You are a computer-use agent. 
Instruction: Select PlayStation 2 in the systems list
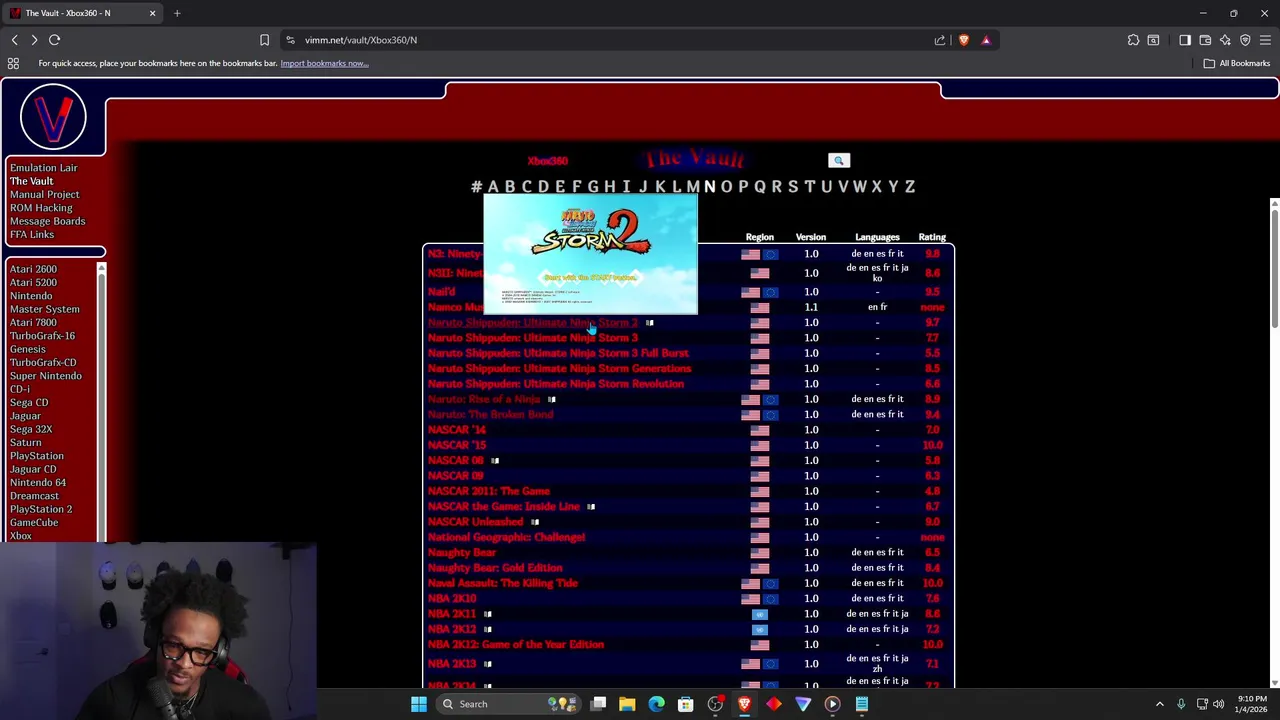coord(41,509)
